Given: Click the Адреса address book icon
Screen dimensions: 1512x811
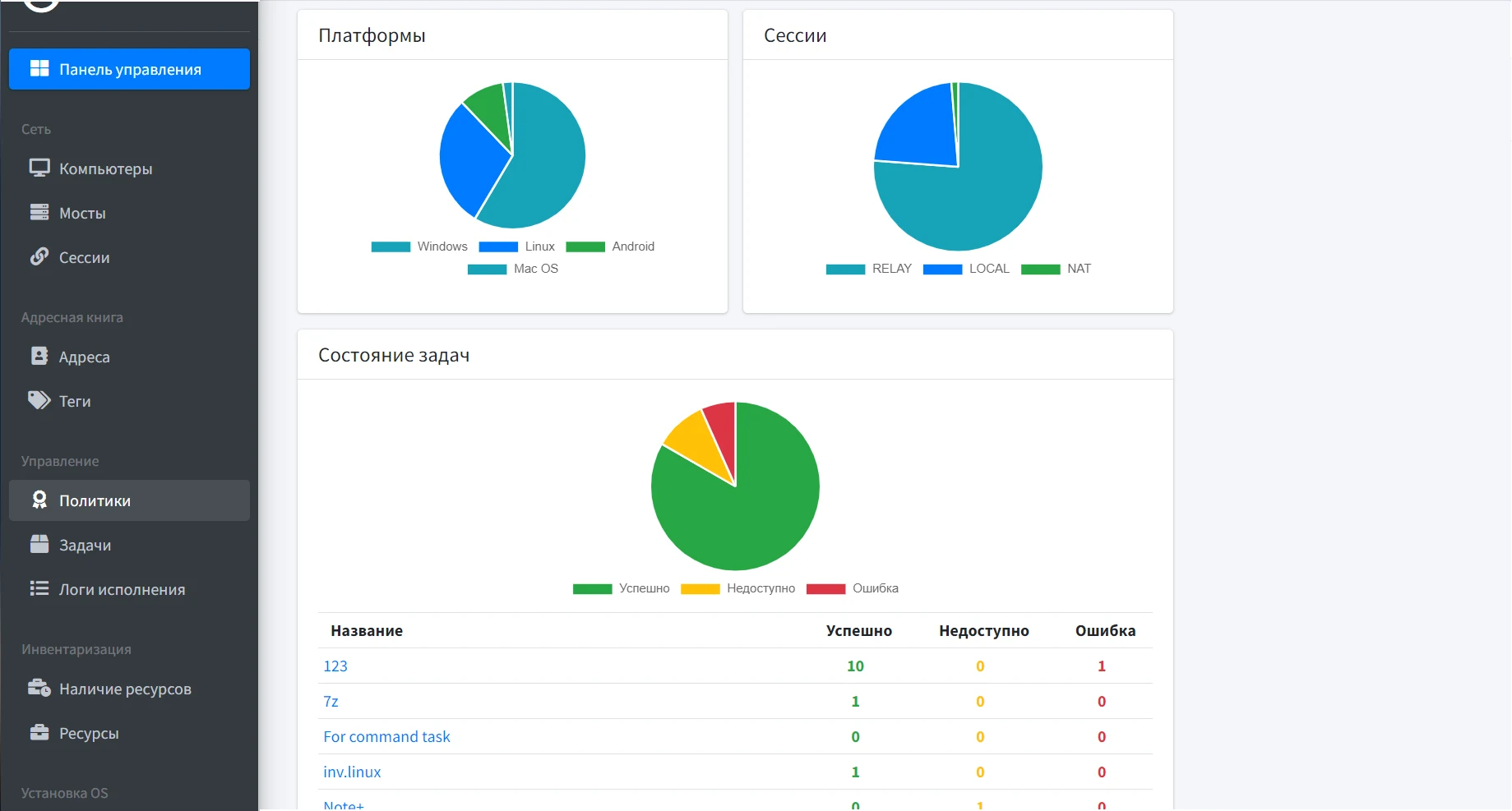Looking at the screenshot, I should (39, 356).
